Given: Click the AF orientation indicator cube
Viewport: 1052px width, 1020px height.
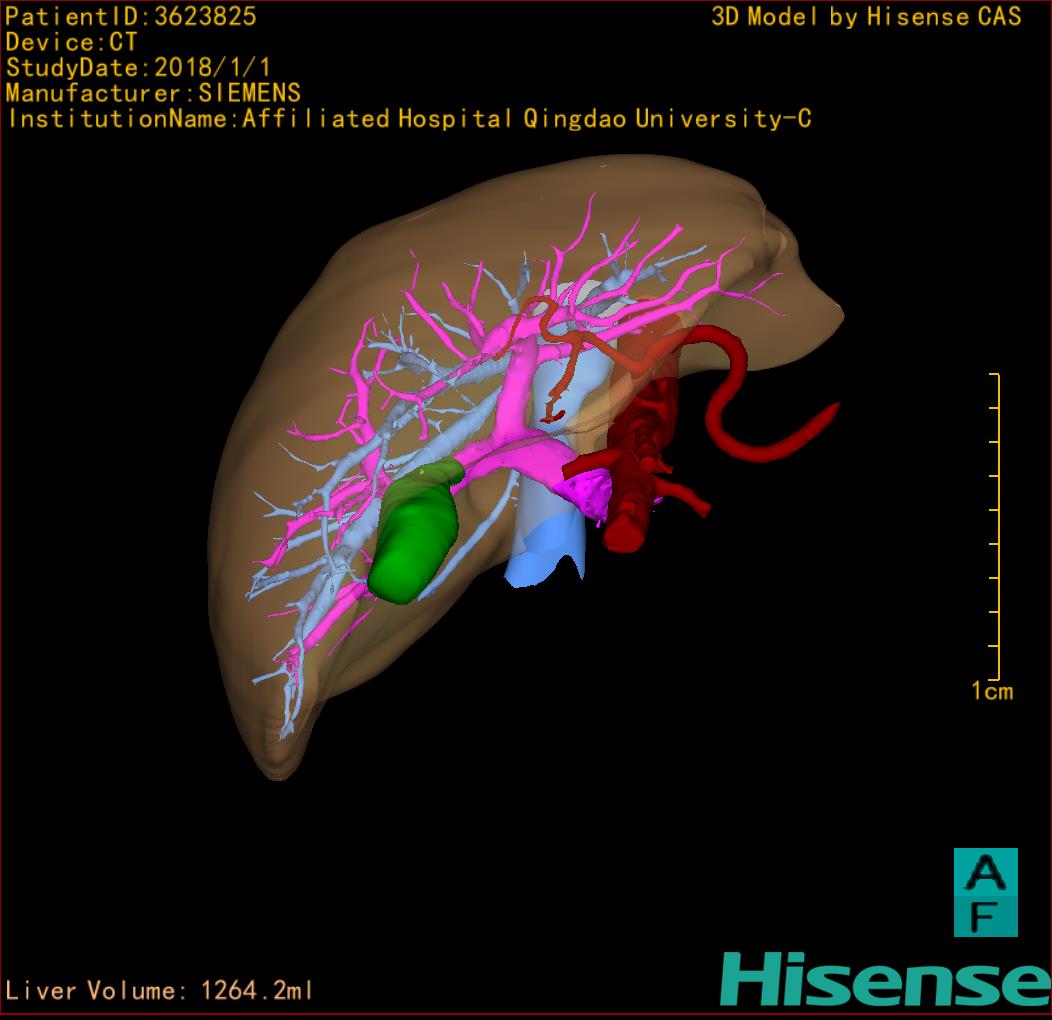Looking at the screenshot, I should click(x=985, y=892).
